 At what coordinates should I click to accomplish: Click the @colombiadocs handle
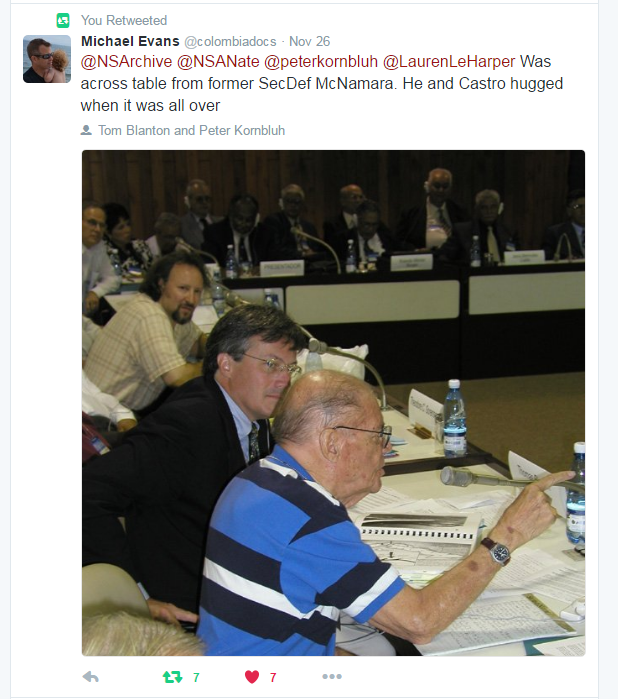230,41
